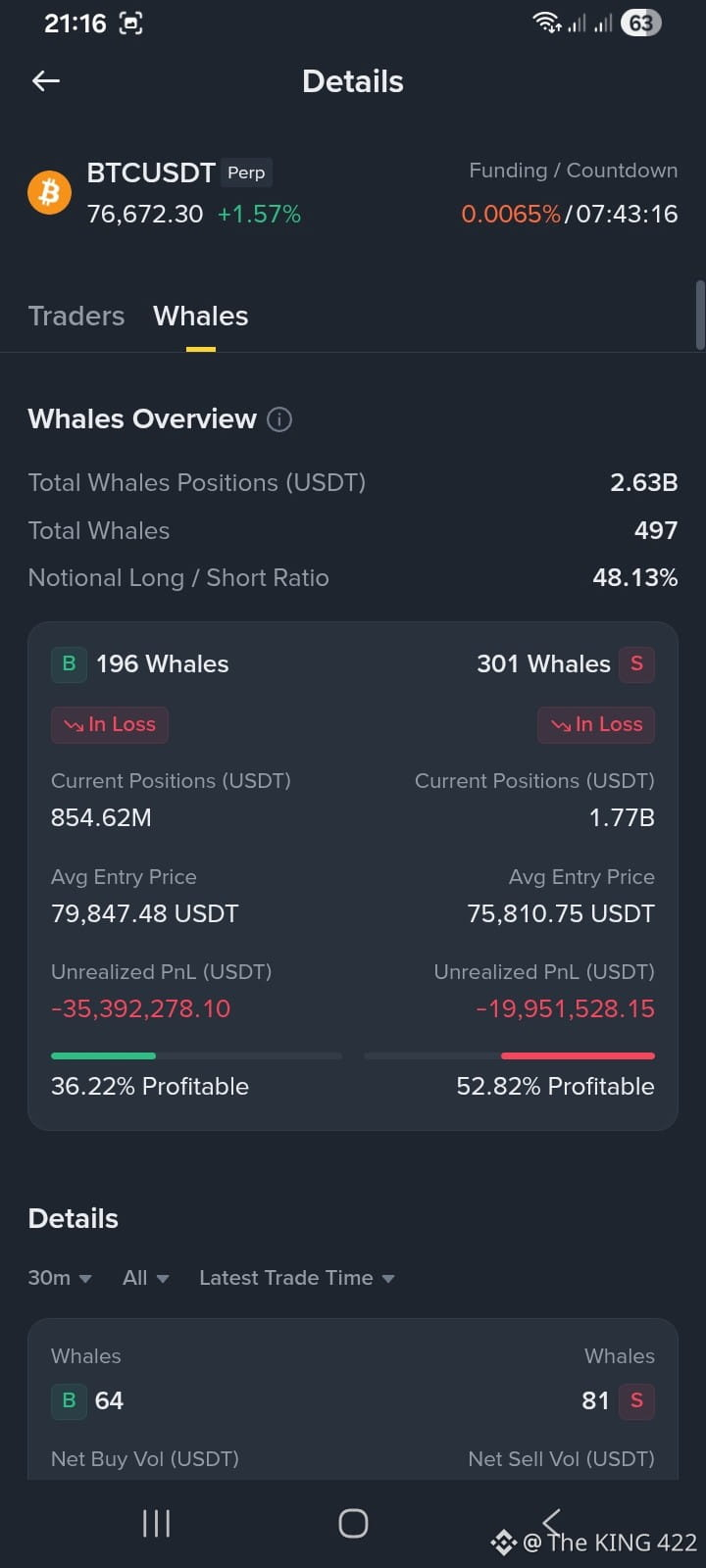Expand the 30m timeframe dropdown

(60, 1278)
